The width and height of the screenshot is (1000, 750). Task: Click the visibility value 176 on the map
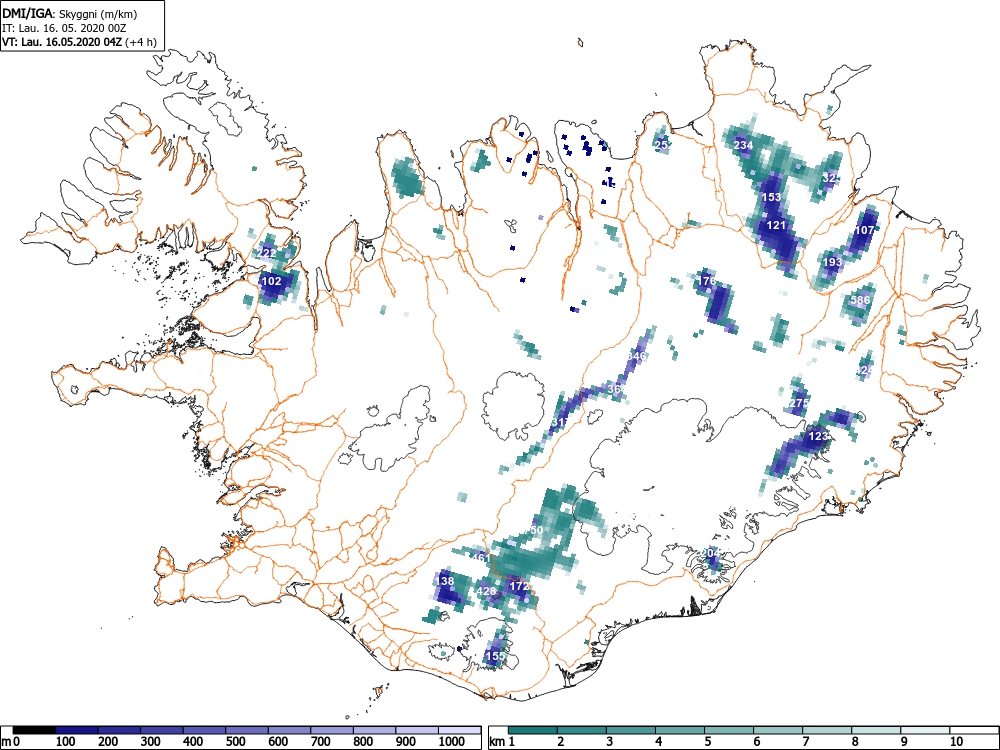(707, 281)
